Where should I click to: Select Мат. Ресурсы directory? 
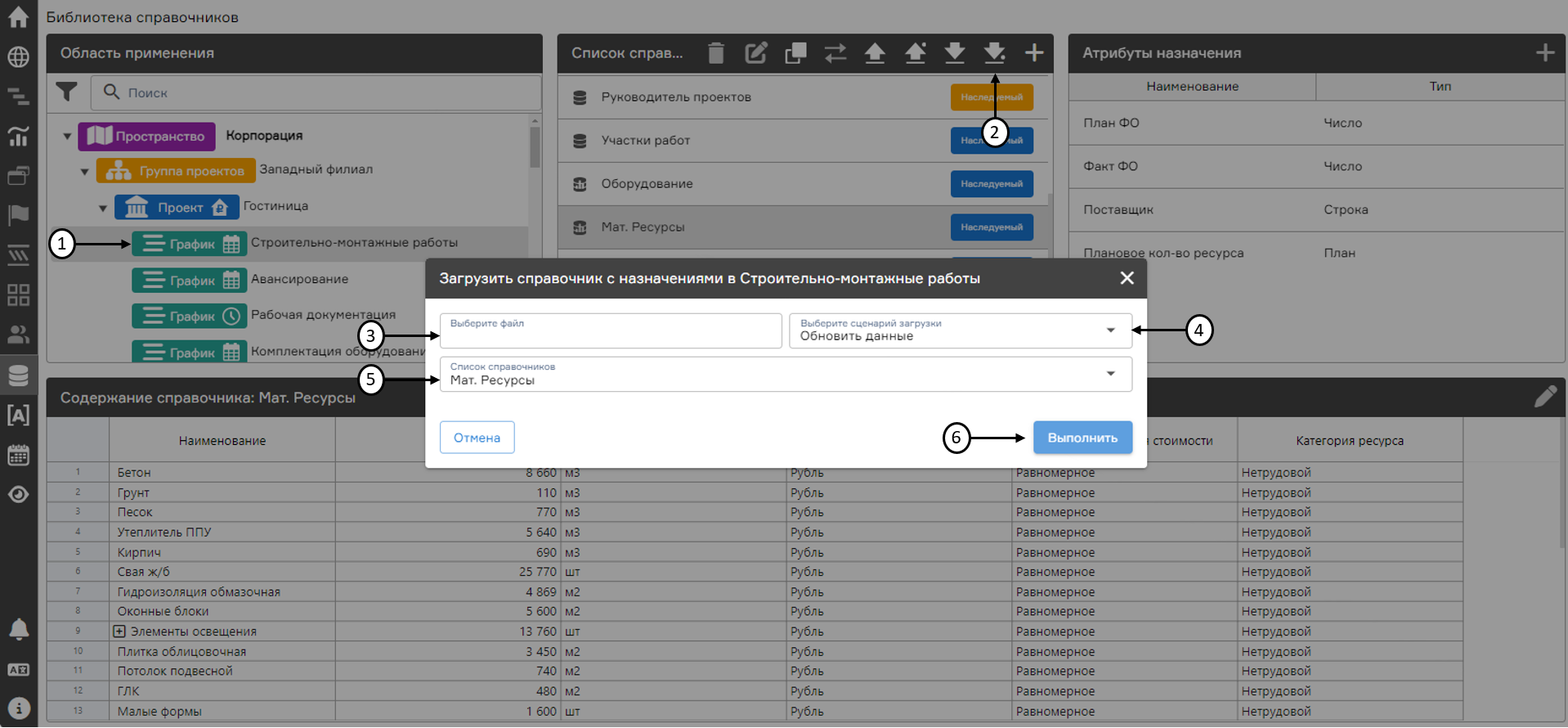(x=643, y=227)
